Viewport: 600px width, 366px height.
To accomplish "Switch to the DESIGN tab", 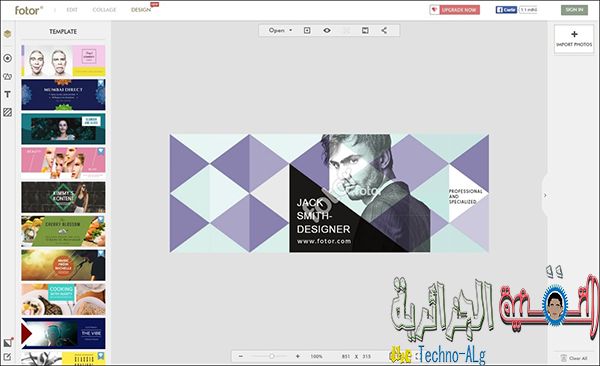I will click(141, 10).
